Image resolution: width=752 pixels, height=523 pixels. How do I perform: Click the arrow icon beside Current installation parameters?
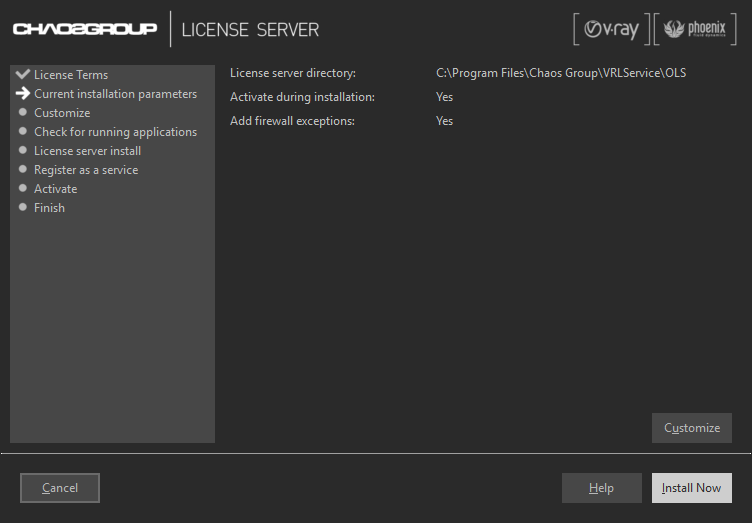click(23, 93)
